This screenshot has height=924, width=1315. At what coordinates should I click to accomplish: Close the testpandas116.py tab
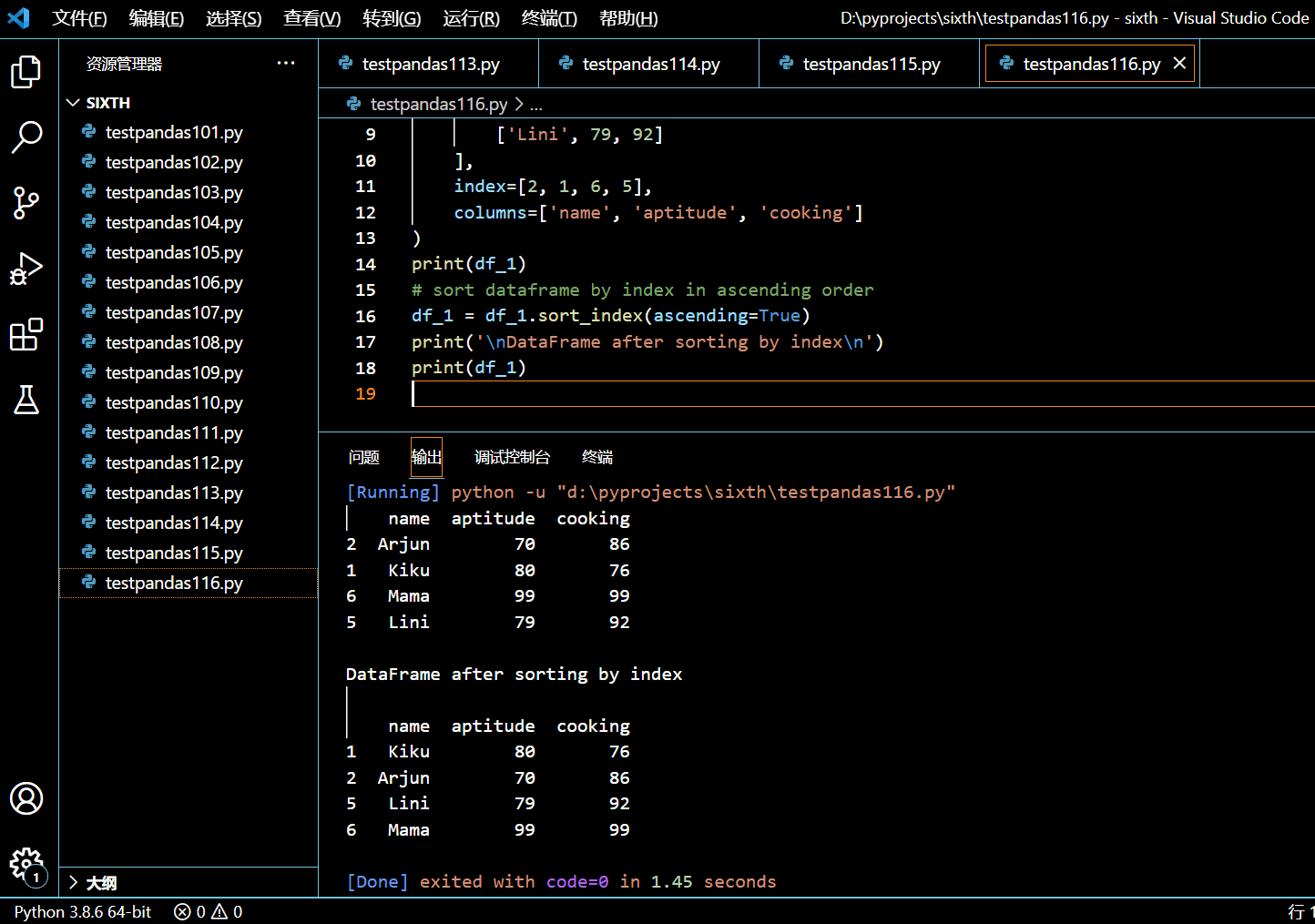point(1179,63)
